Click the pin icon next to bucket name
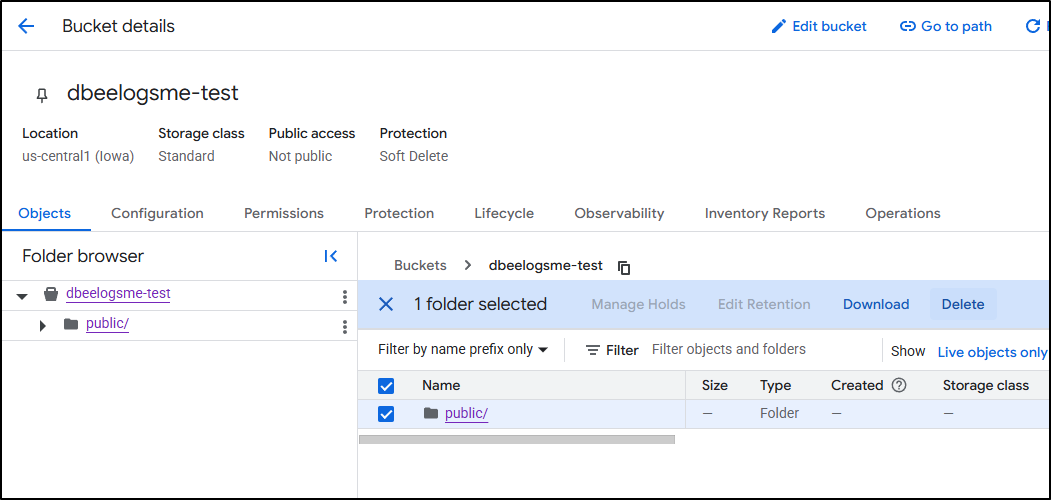Screen dimensions: 1051x500 click(x=41, y=95)
